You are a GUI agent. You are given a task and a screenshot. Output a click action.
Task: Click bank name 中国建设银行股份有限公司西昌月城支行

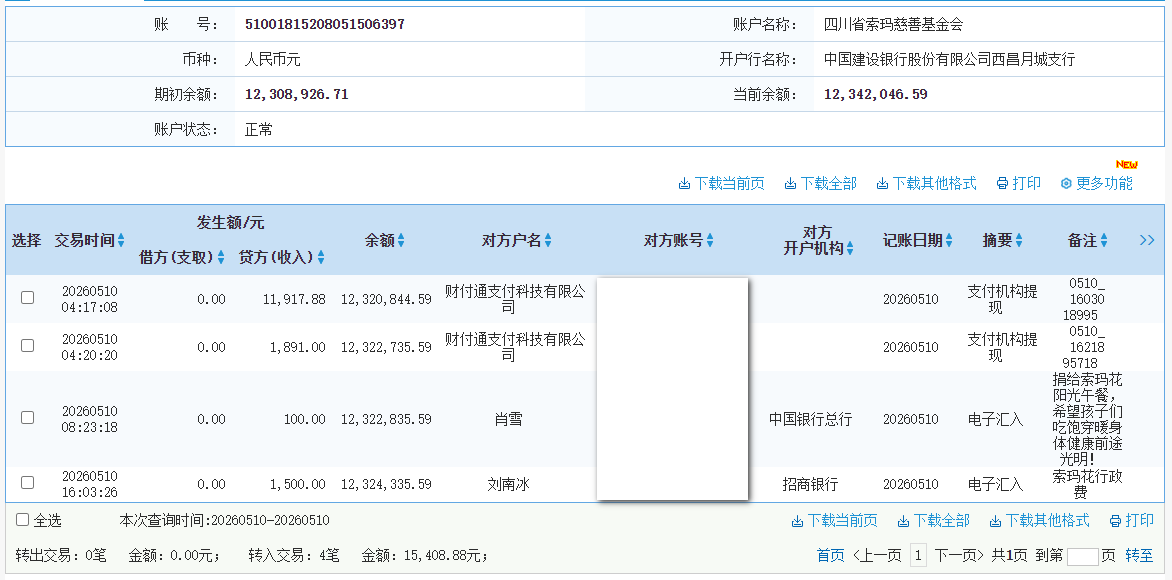click(949, 60)
